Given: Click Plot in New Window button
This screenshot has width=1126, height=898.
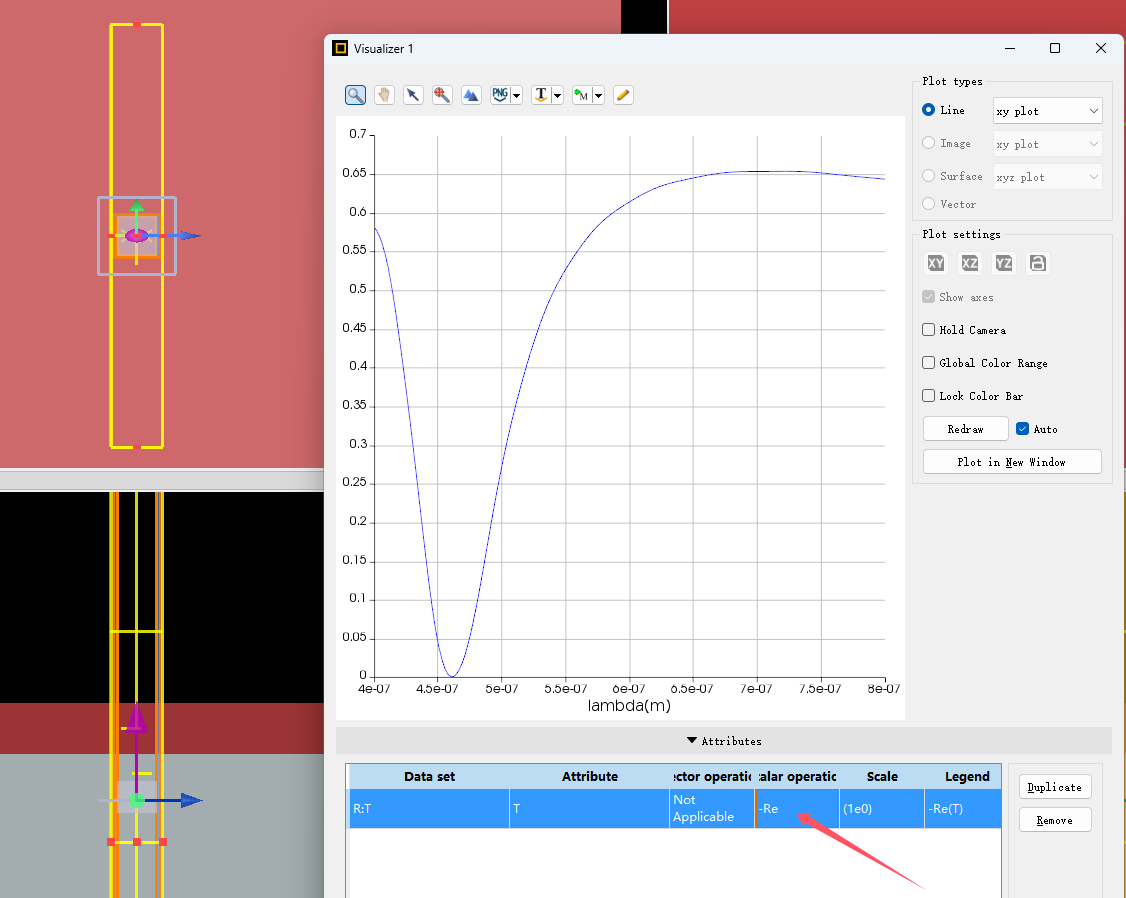Looking at the screenshot, I should point(1011,462).
